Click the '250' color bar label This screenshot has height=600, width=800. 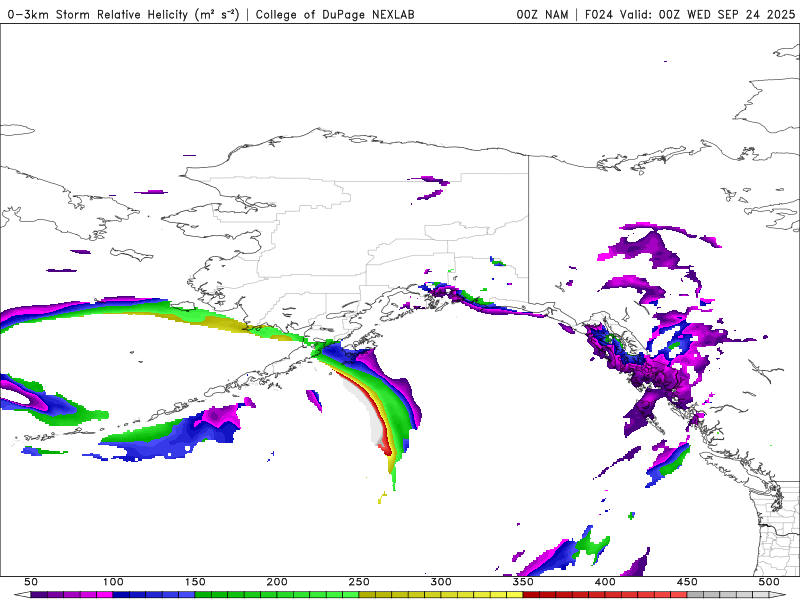point(359,582)
